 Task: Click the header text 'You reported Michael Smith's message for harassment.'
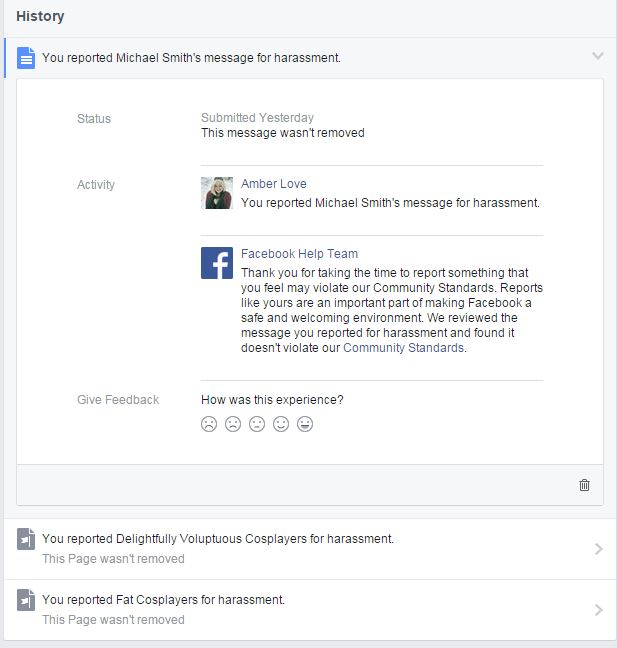[191, 57]
